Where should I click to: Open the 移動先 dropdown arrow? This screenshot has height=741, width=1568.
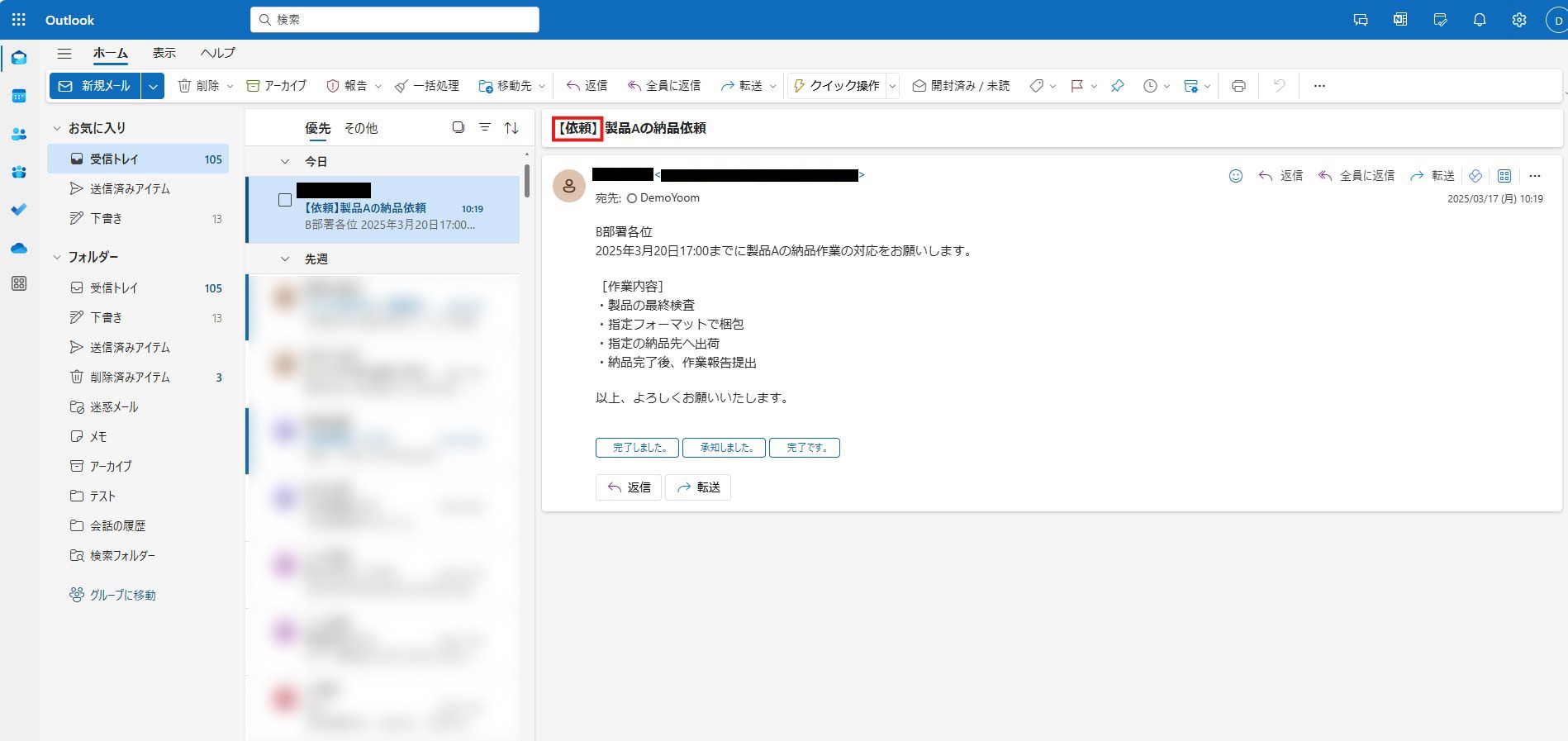pos(542,86)
